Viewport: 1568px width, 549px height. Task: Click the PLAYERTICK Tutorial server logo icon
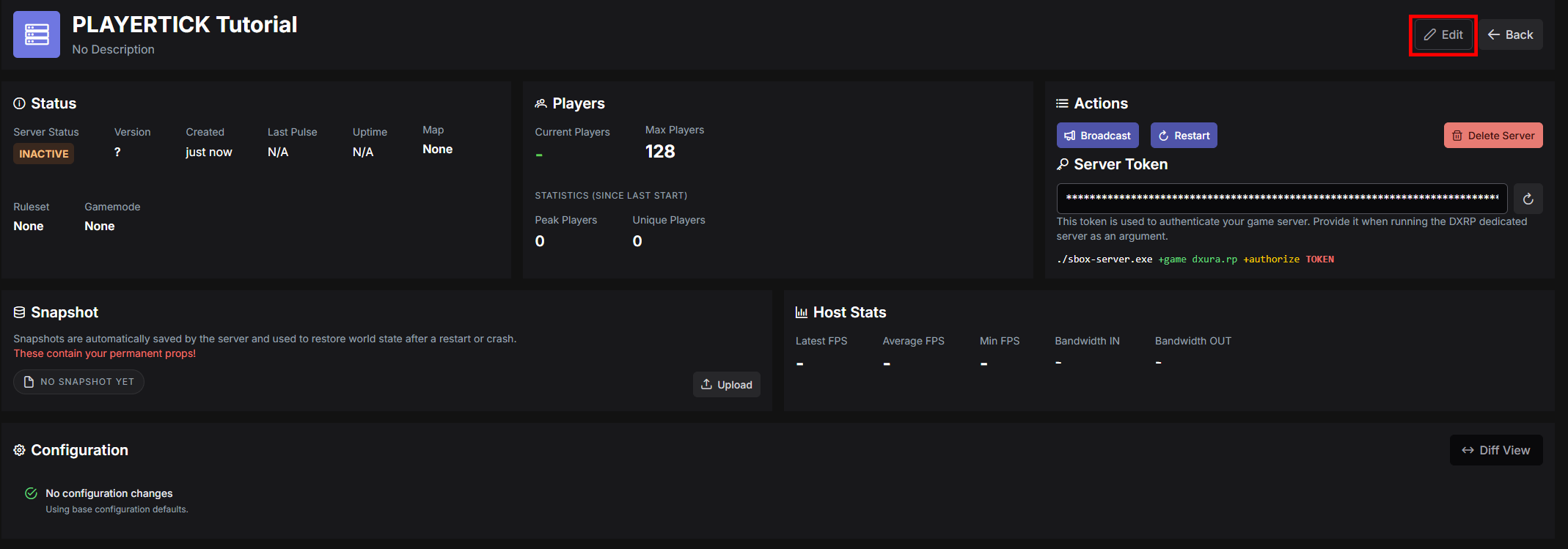tap(36, 34)
